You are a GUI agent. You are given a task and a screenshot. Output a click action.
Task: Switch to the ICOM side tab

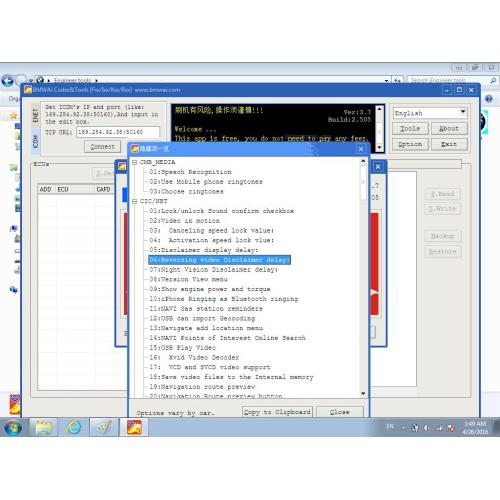click(36, 141)
